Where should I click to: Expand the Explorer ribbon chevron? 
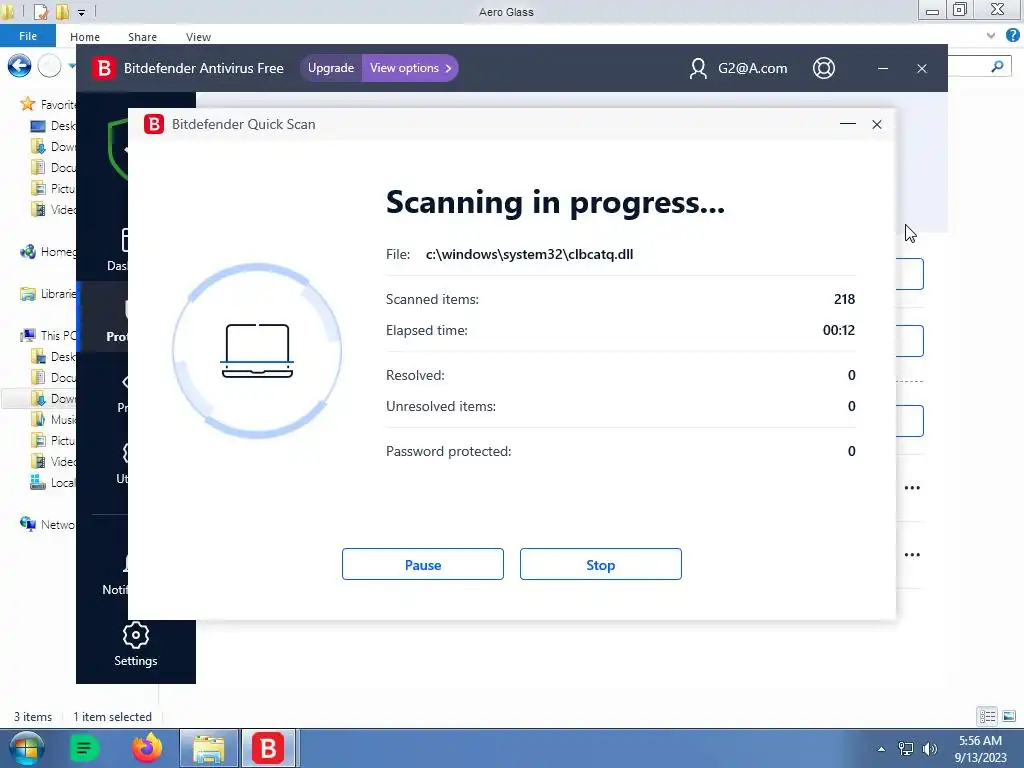[991, 36]
